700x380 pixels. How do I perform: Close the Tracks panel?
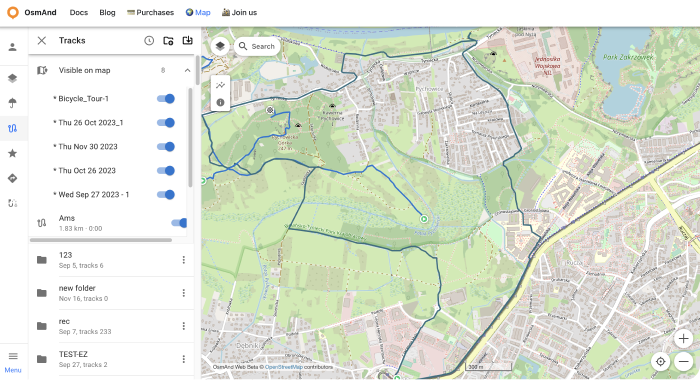(42, 41)
